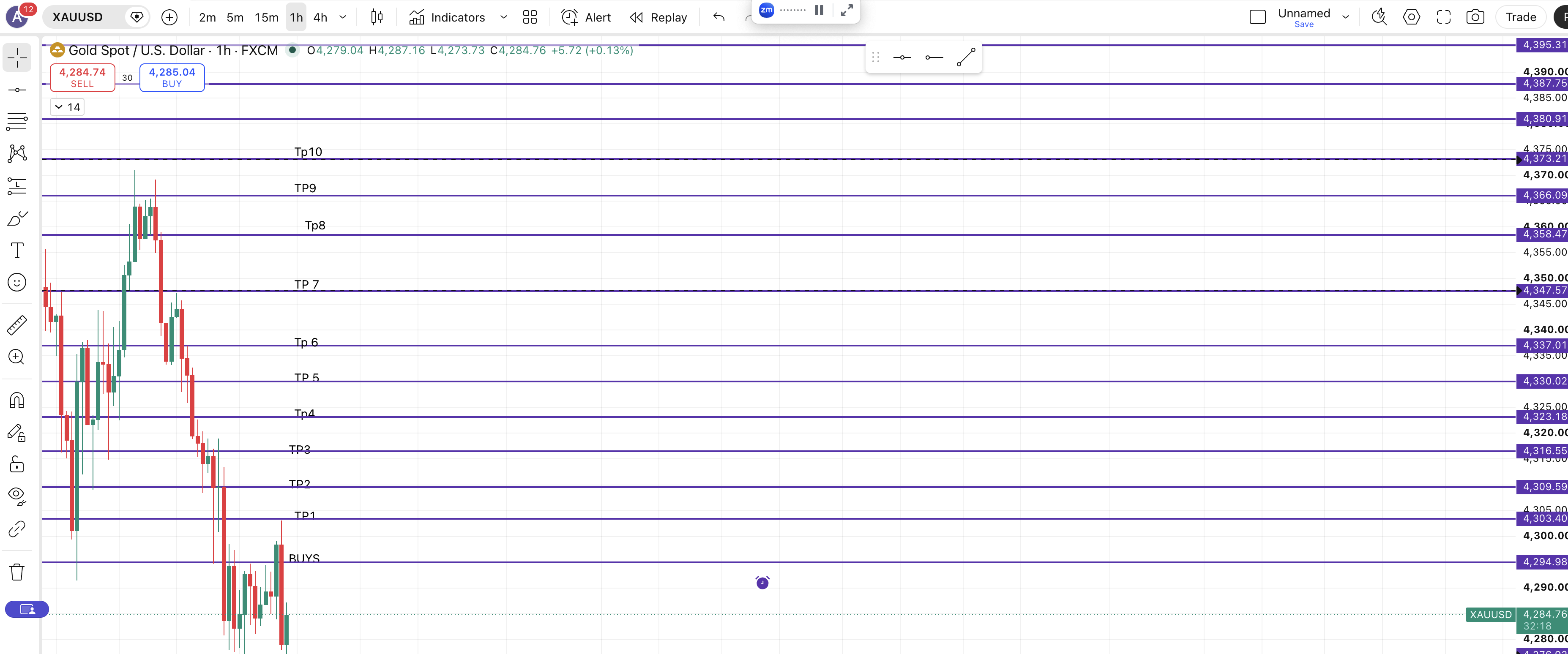Screen dimensions: 1568x654
Task: Create an Alert from the toolbar
Action: [x=585, y=17]
